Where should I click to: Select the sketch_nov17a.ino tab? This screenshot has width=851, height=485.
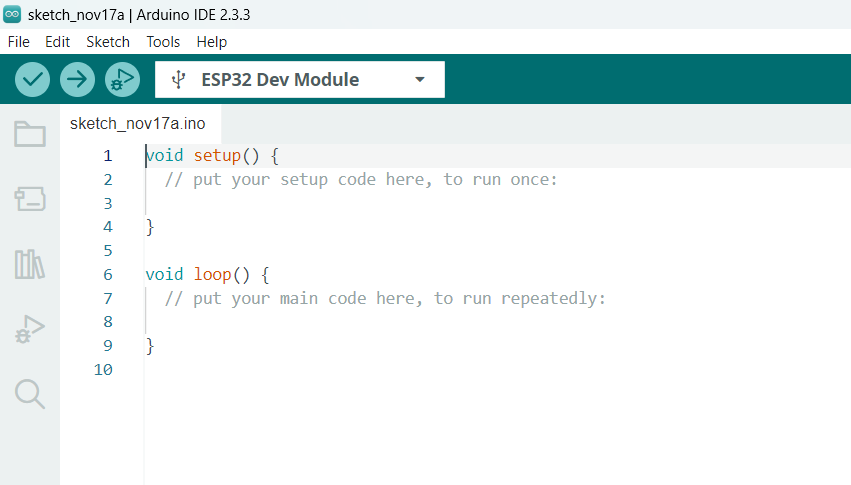[x=138, y=124]
